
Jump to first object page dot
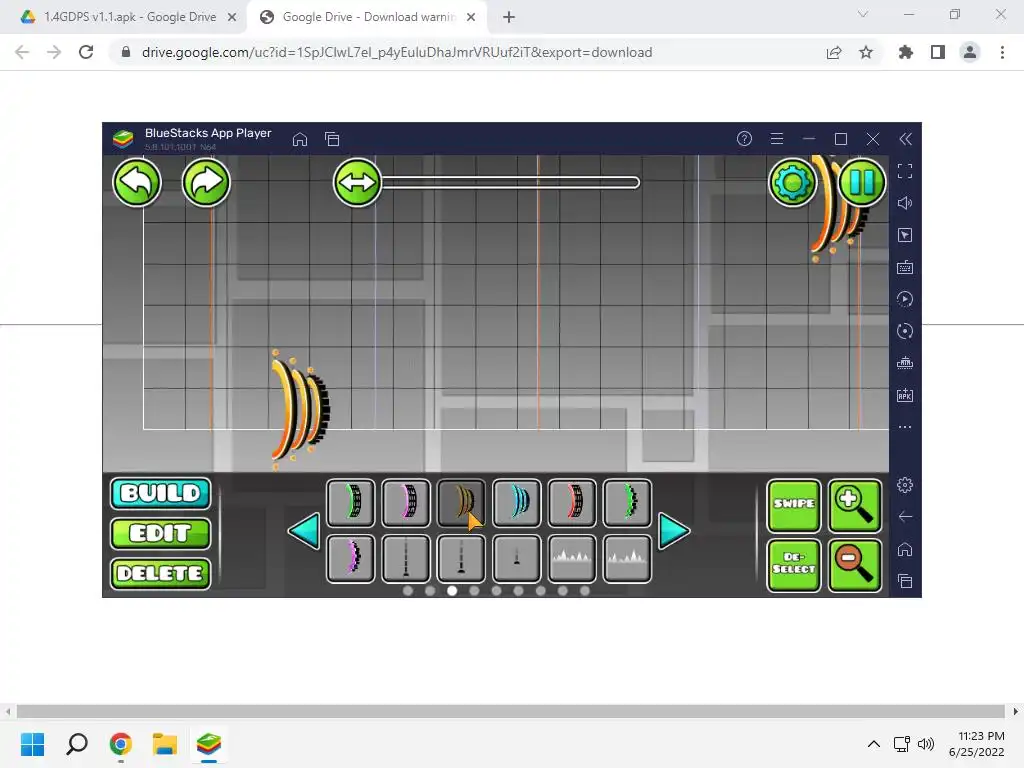[x=408, y=591]
